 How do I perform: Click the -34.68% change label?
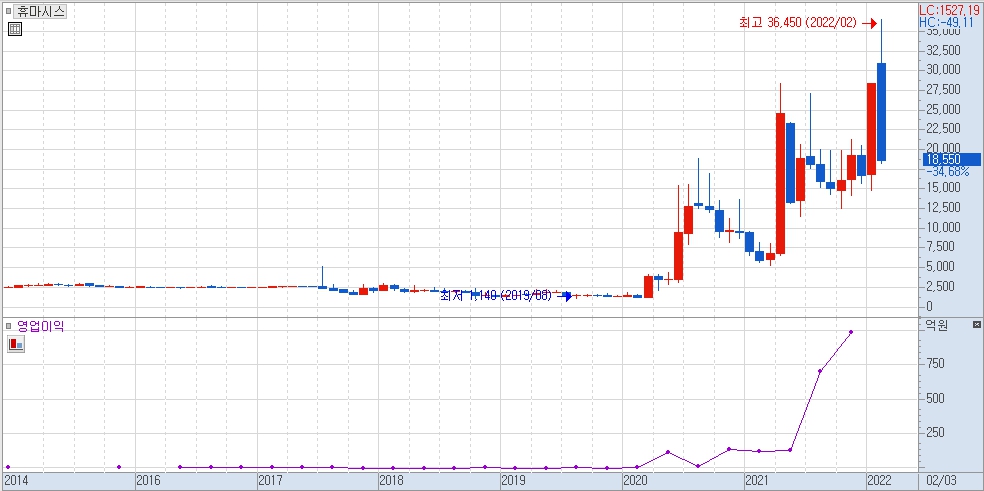pyautogui.click(x=948, y=171)
